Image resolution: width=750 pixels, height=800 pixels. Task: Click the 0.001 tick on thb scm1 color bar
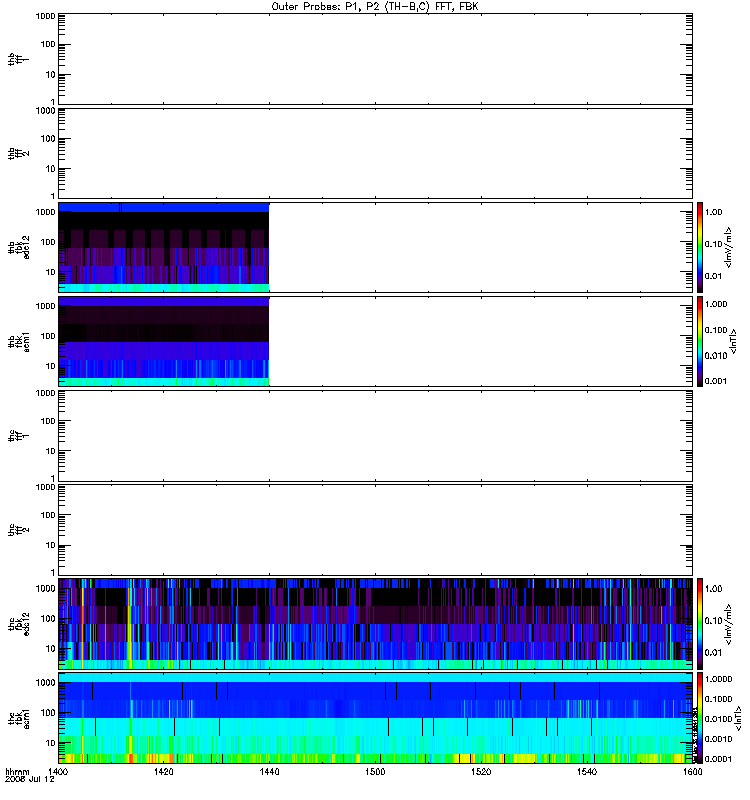(x=716, y=381)
